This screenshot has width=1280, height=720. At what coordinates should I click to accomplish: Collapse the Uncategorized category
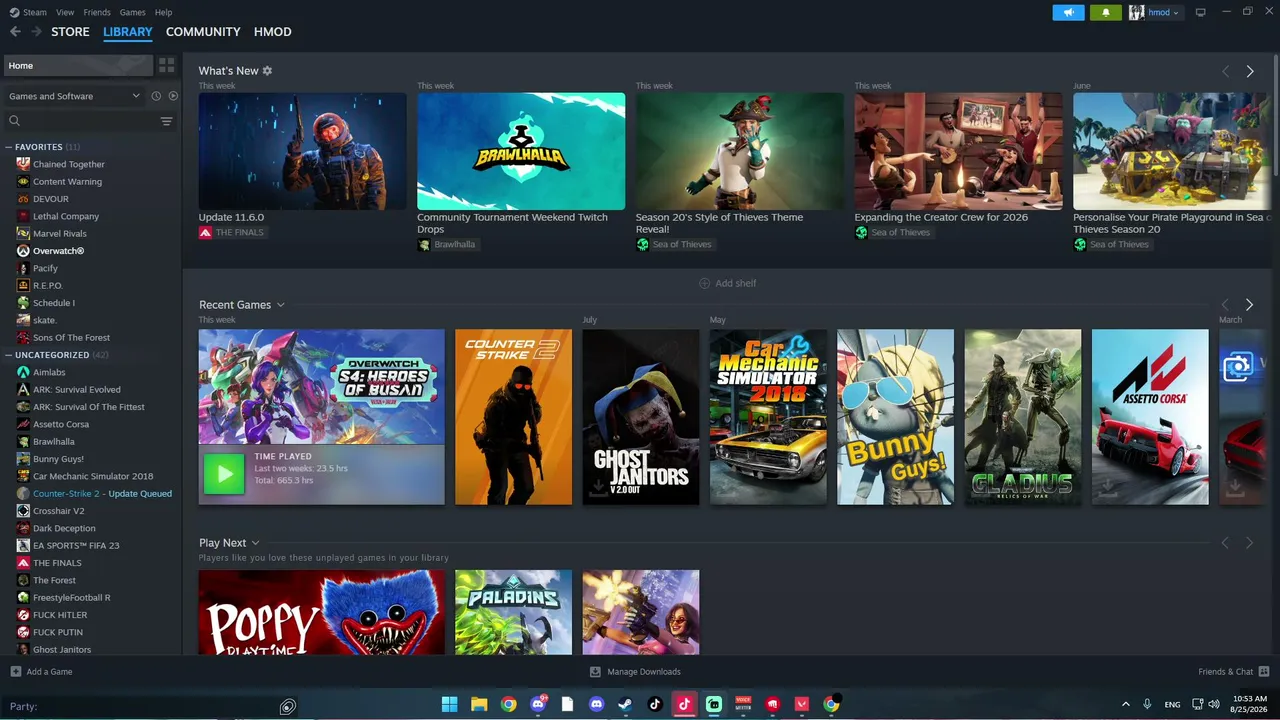point(9,355)
